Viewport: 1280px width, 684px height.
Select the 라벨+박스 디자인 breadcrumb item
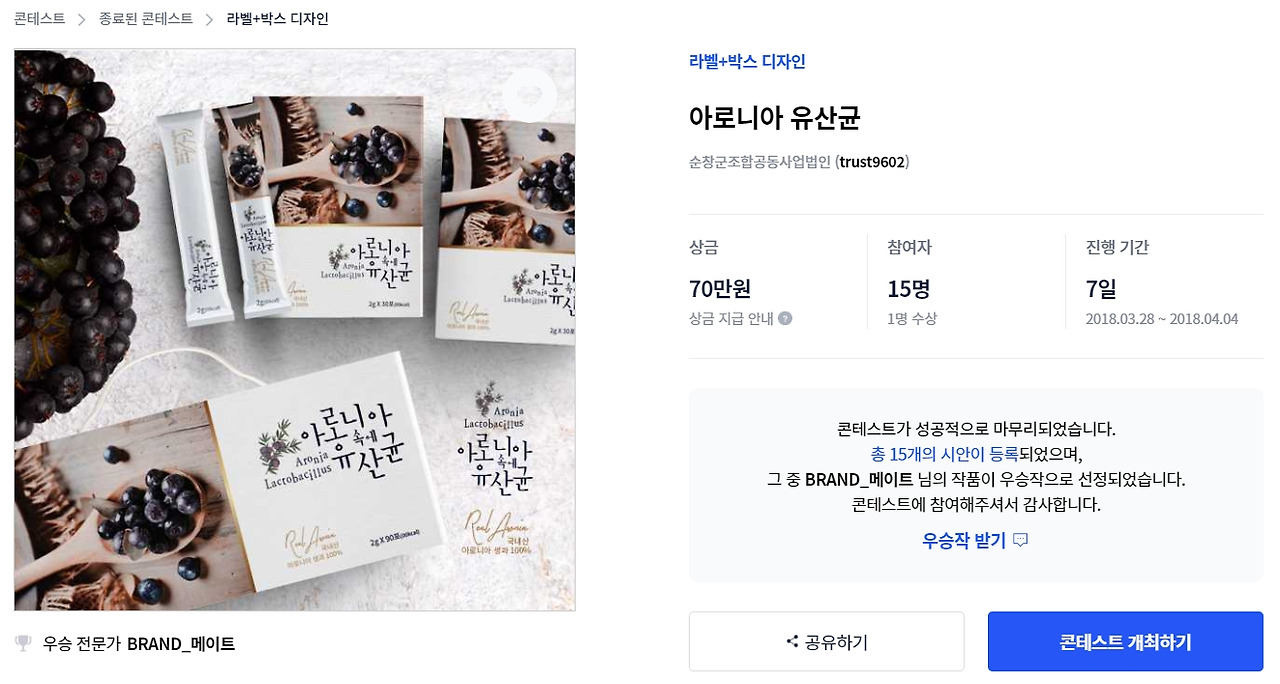[277, 19]
